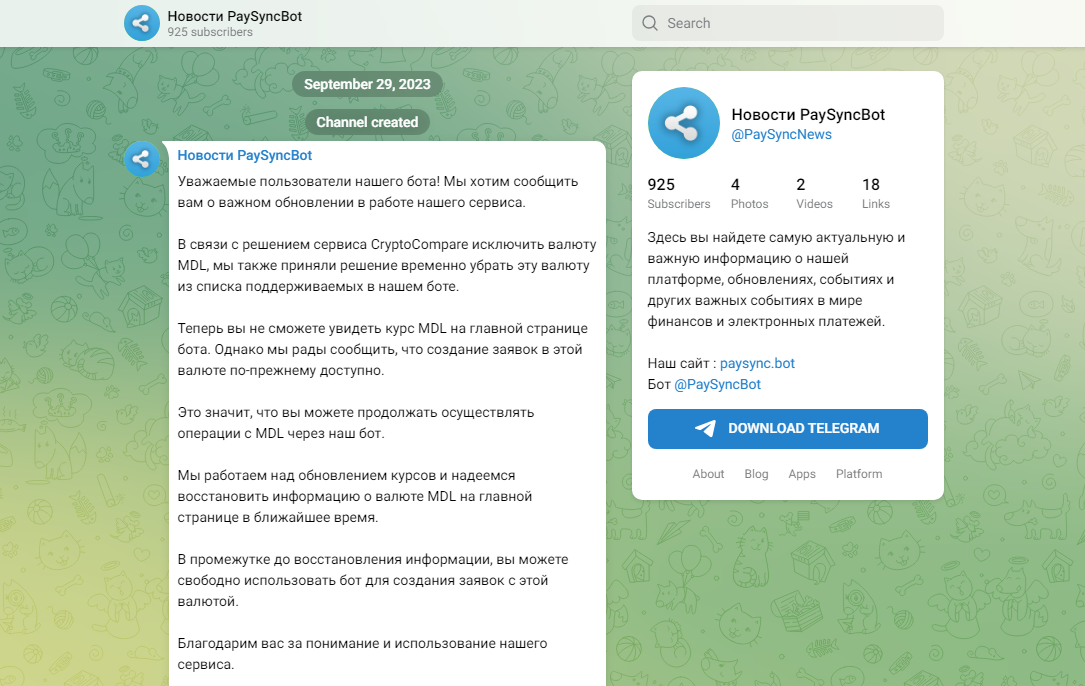The image size is (1085, 686).
Task: Click the channel avatar in the header
Action: click(x=141, y=22)
